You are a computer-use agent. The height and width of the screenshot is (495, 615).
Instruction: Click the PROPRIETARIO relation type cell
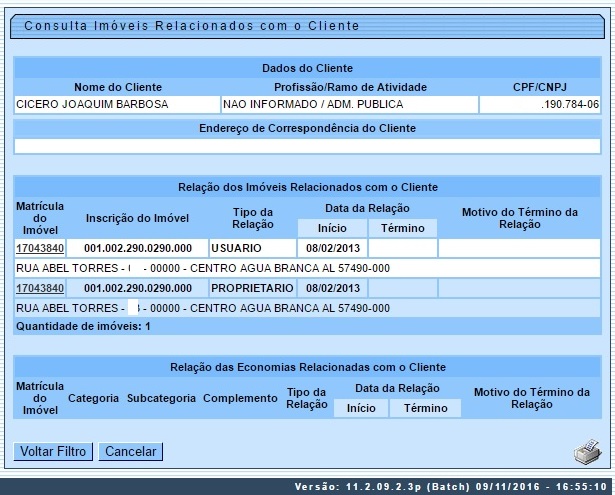[x=253, y=288]
